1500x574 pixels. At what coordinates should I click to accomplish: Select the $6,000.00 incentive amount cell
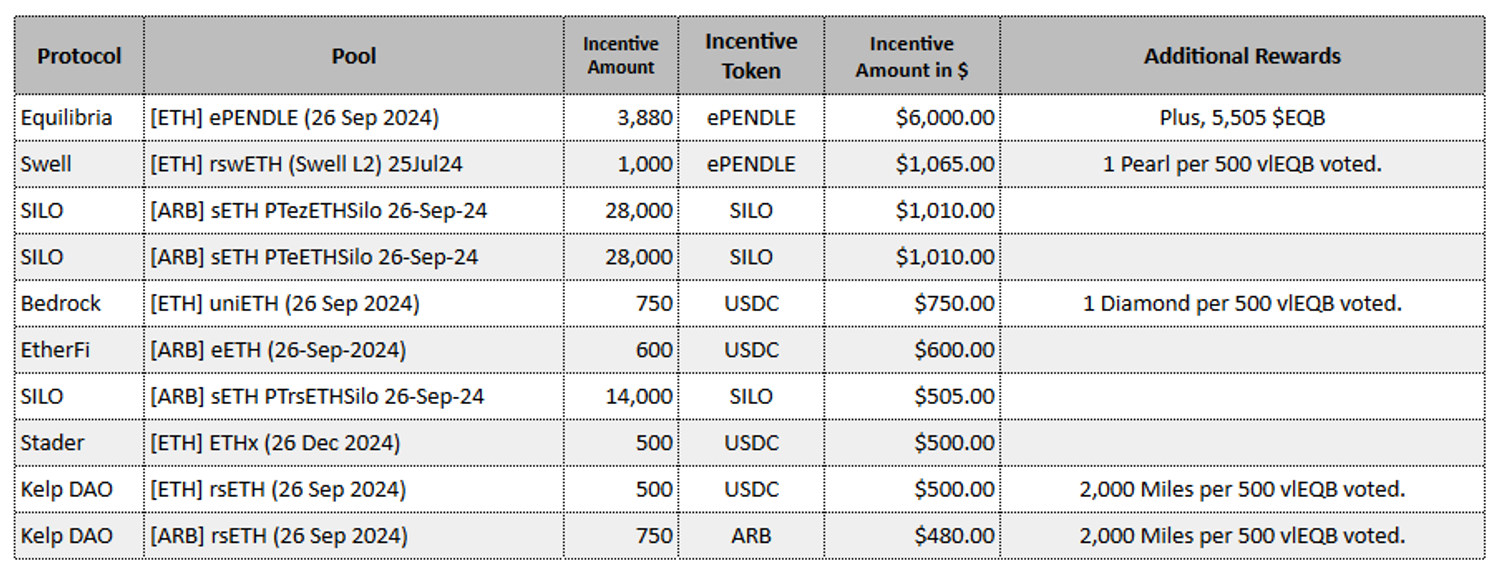(x=945, y=118)
